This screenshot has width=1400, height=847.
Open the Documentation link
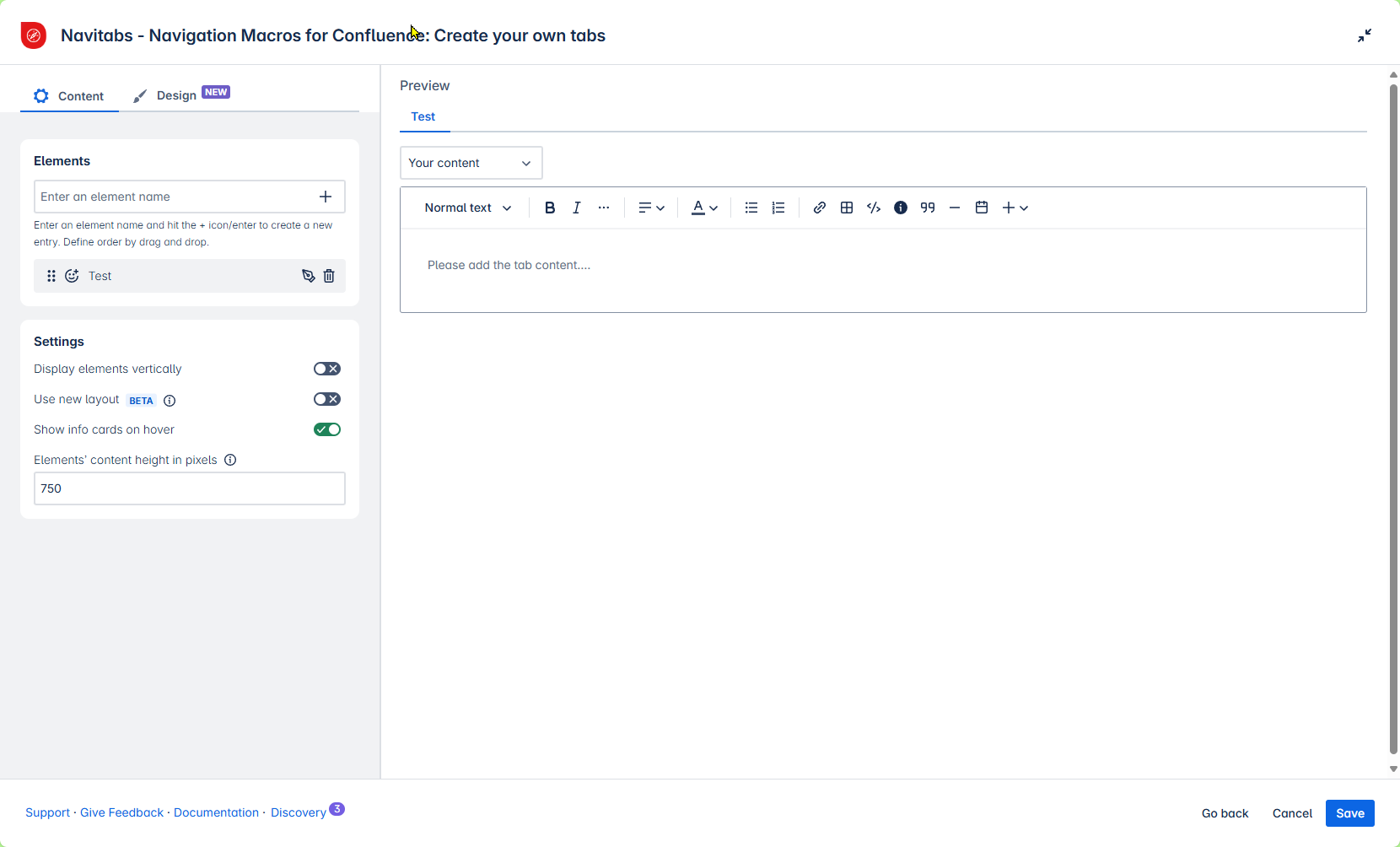click(216, 812)
